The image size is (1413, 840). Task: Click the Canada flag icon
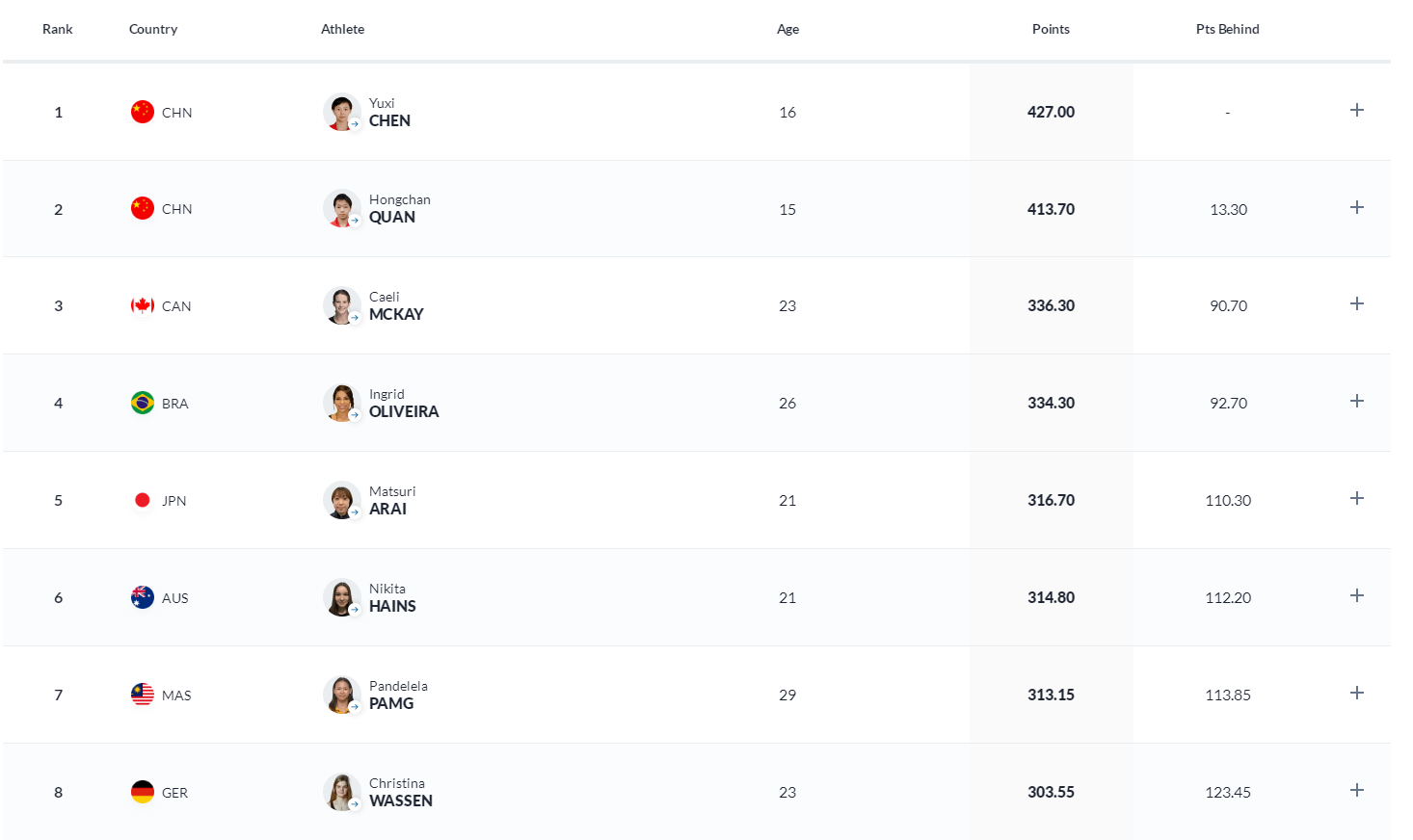[x=143, y=305]
